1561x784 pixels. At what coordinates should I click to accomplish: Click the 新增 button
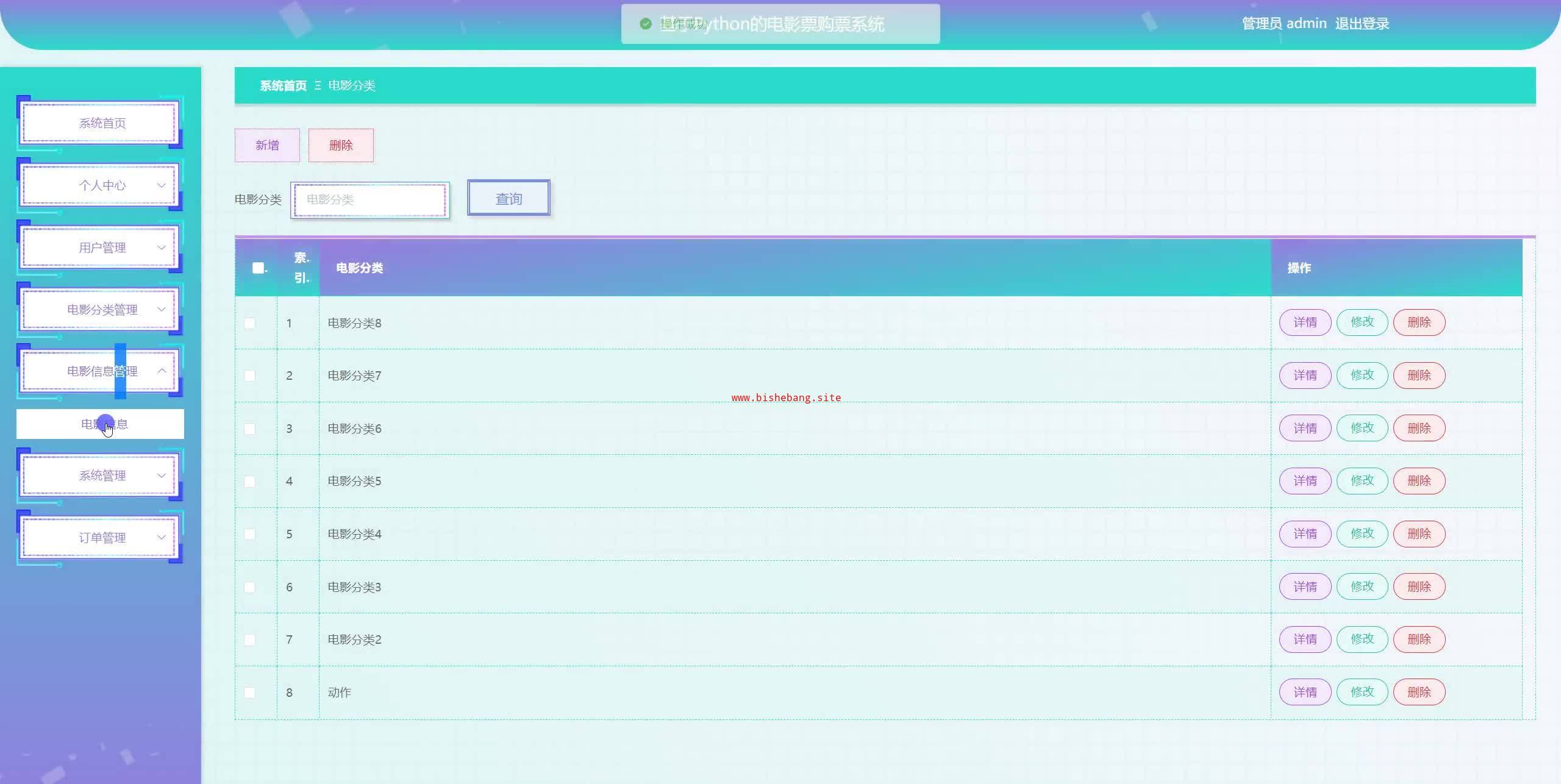point(267,145)
